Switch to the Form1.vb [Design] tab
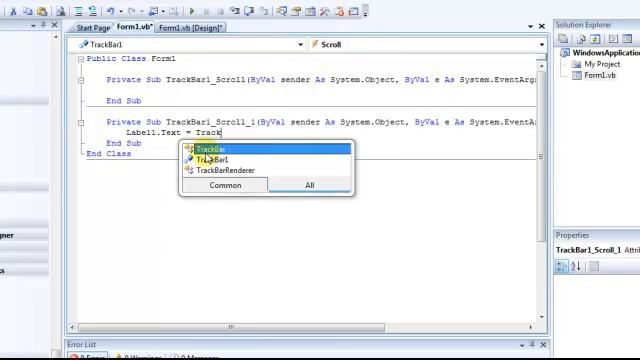Image resolution: width=640 pixels, height=360 pixels. [x=191, y=28]
